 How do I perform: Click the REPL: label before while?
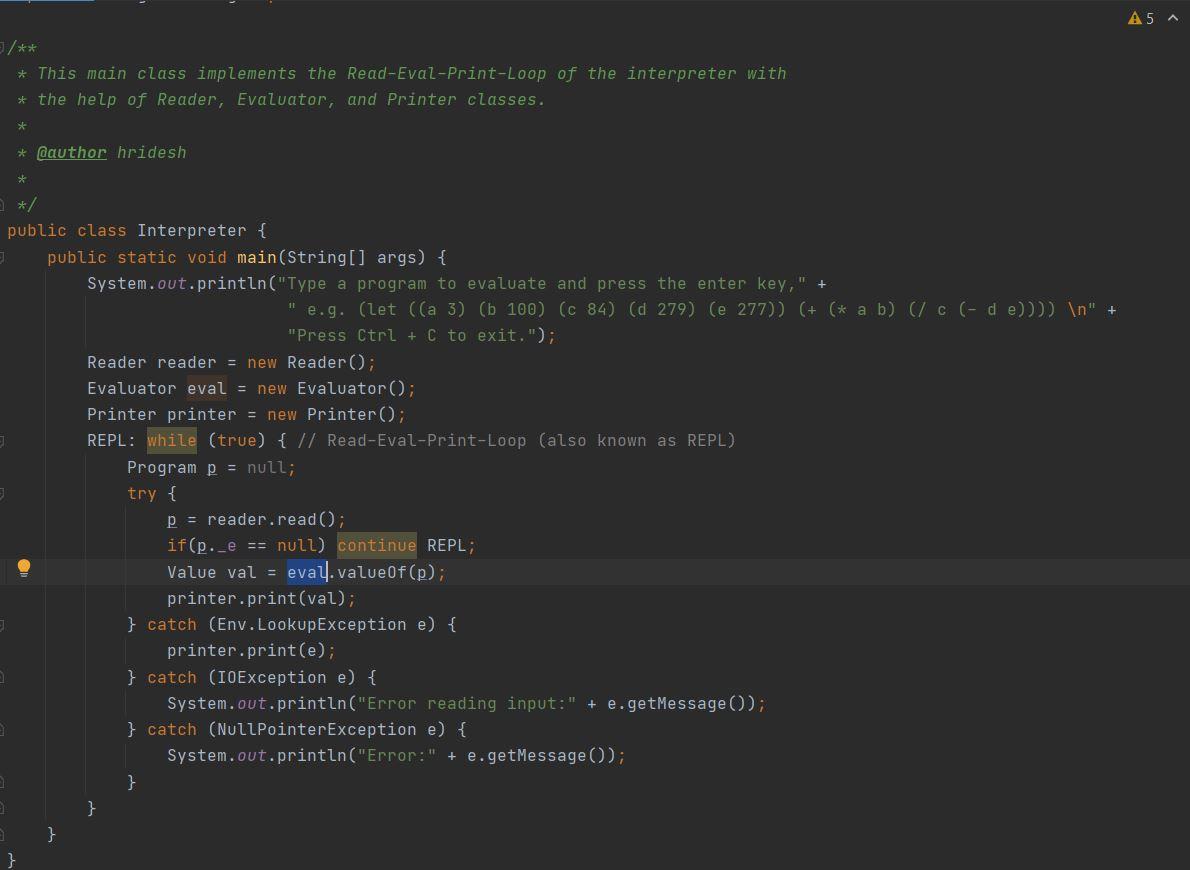(111, 440)
